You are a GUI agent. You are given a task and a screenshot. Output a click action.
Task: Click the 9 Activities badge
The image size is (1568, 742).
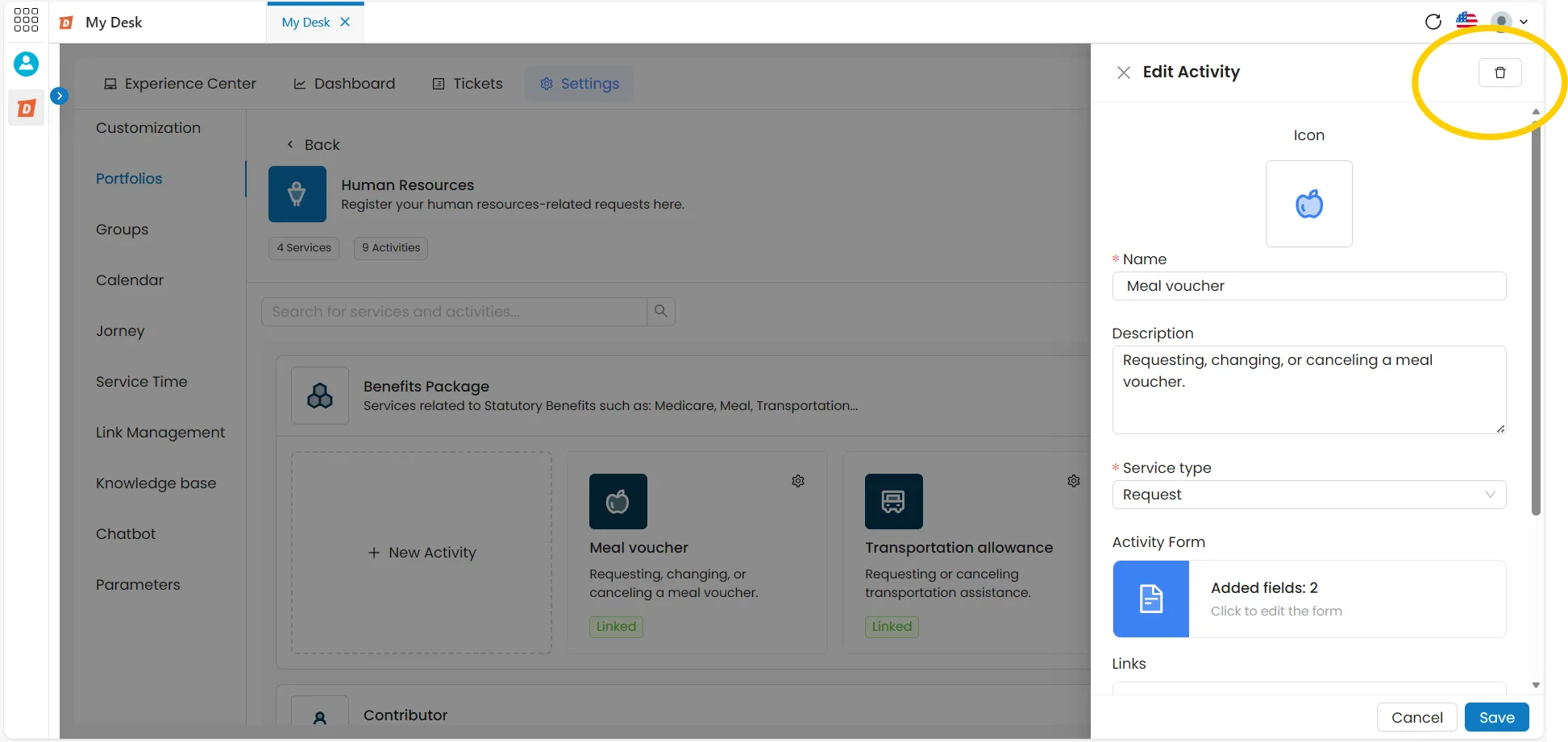pyautogui.click(x=391, y=247)
